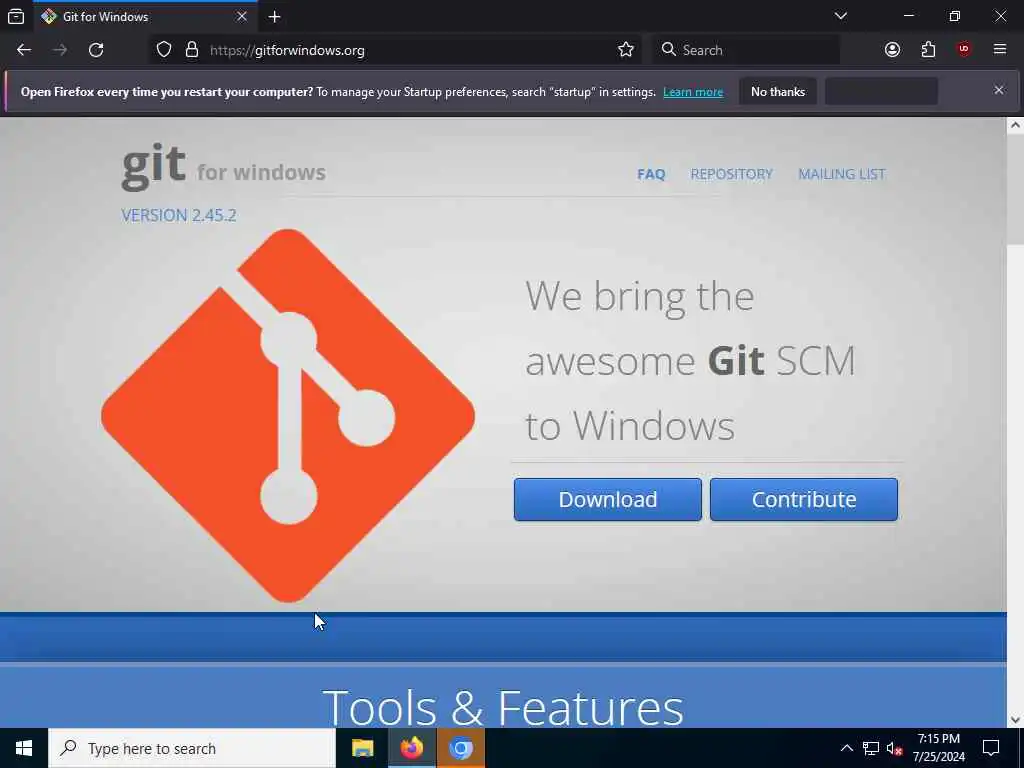Click the blank button beside No thanks
1024x768 pixels.
pos(882,91)
